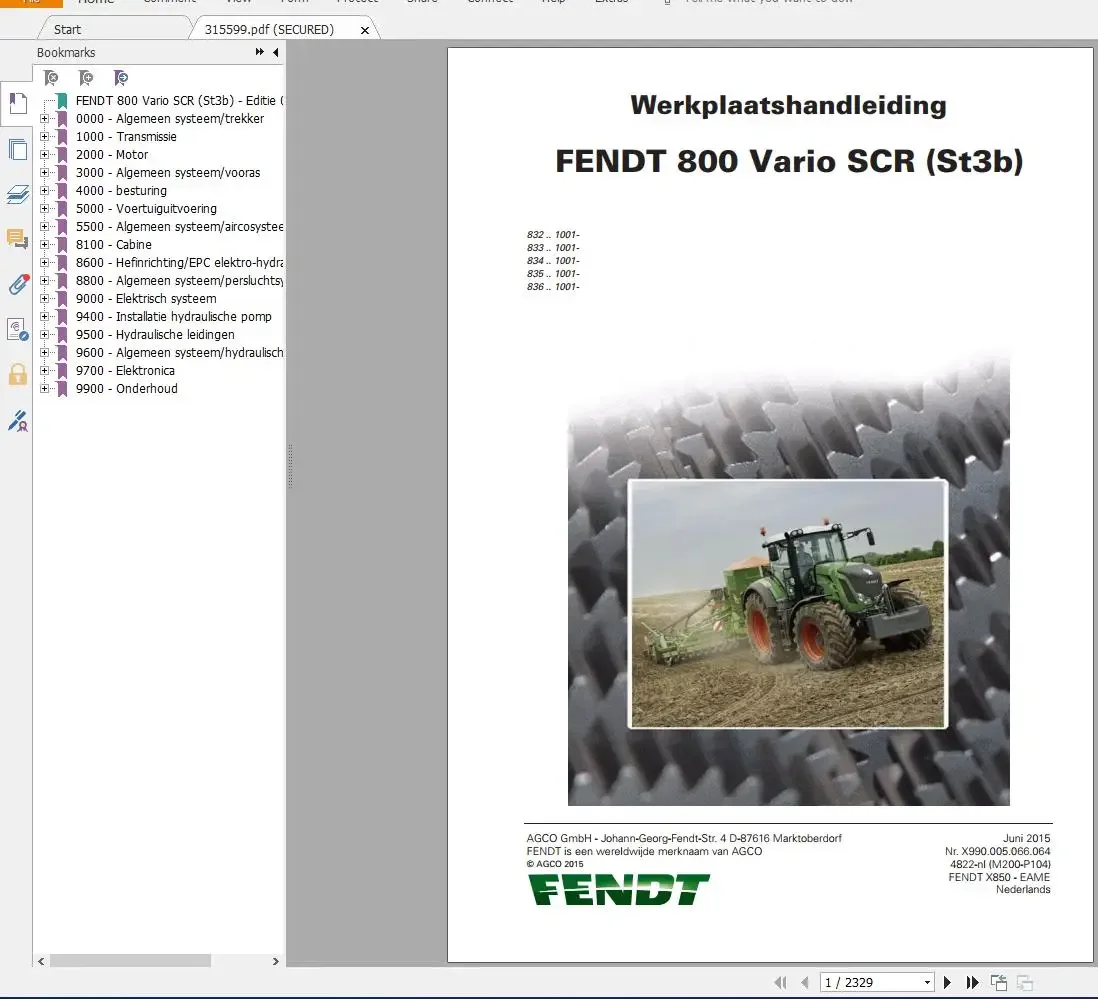This screenshot has width=1098, height=999.
Task: Select the 2000 - Motor bookmark text
Action: coord(112,155)
